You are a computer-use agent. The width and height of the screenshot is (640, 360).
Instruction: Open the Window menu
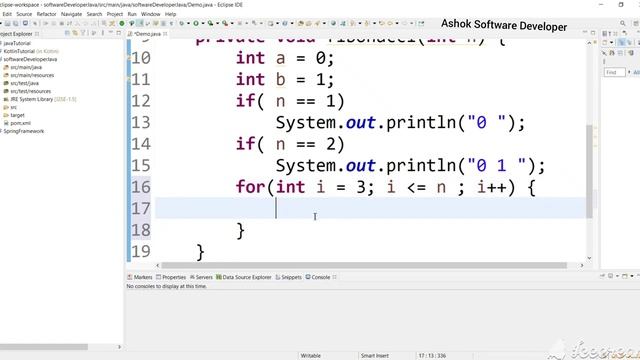(150, 14)
